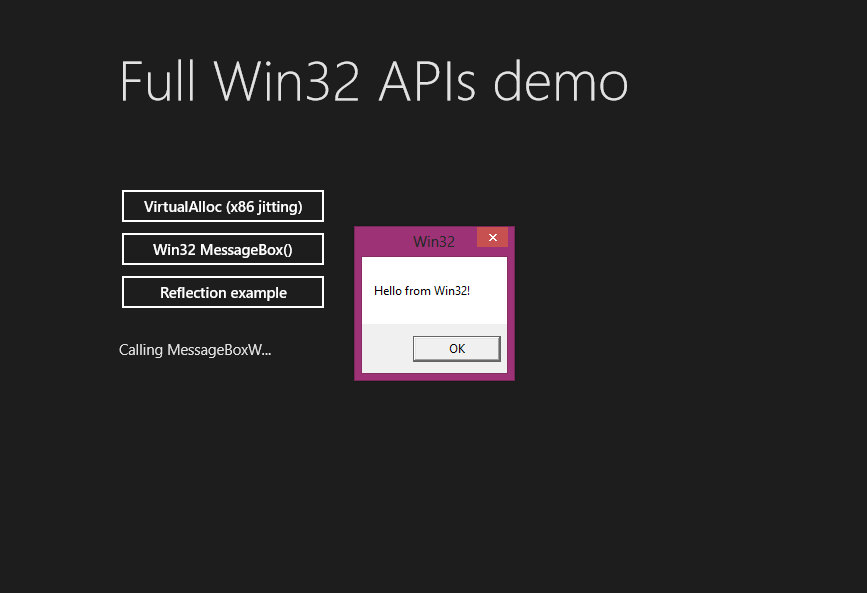867x593 pixels.
Task: Click the word 'Calling' in the status line
Action: coord(141,350)
